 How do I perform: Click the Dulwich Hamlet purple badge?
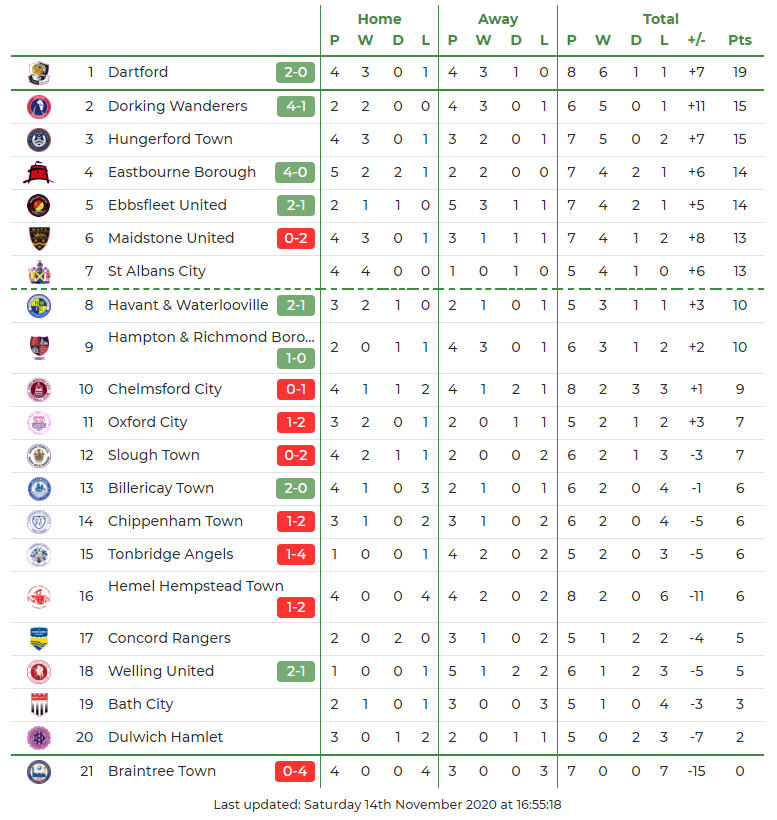[x=39, y=737]
